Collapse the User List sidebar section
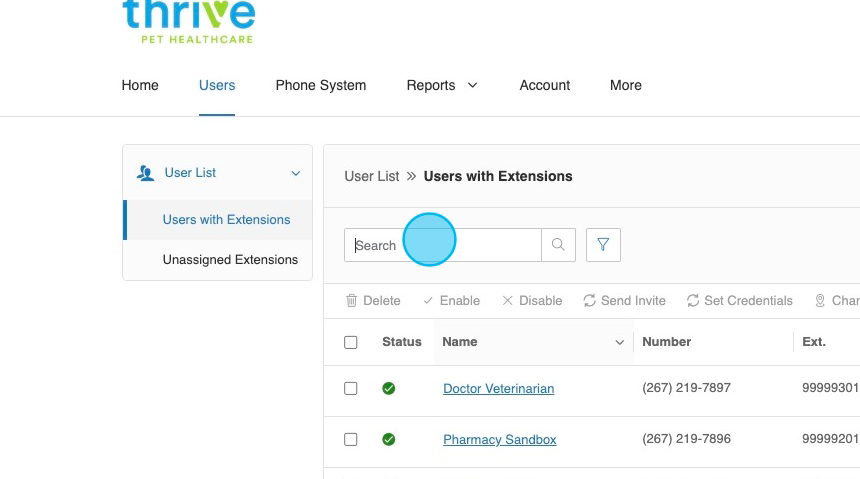Screen dimensions: 860x479 click(x=295, y=174)
